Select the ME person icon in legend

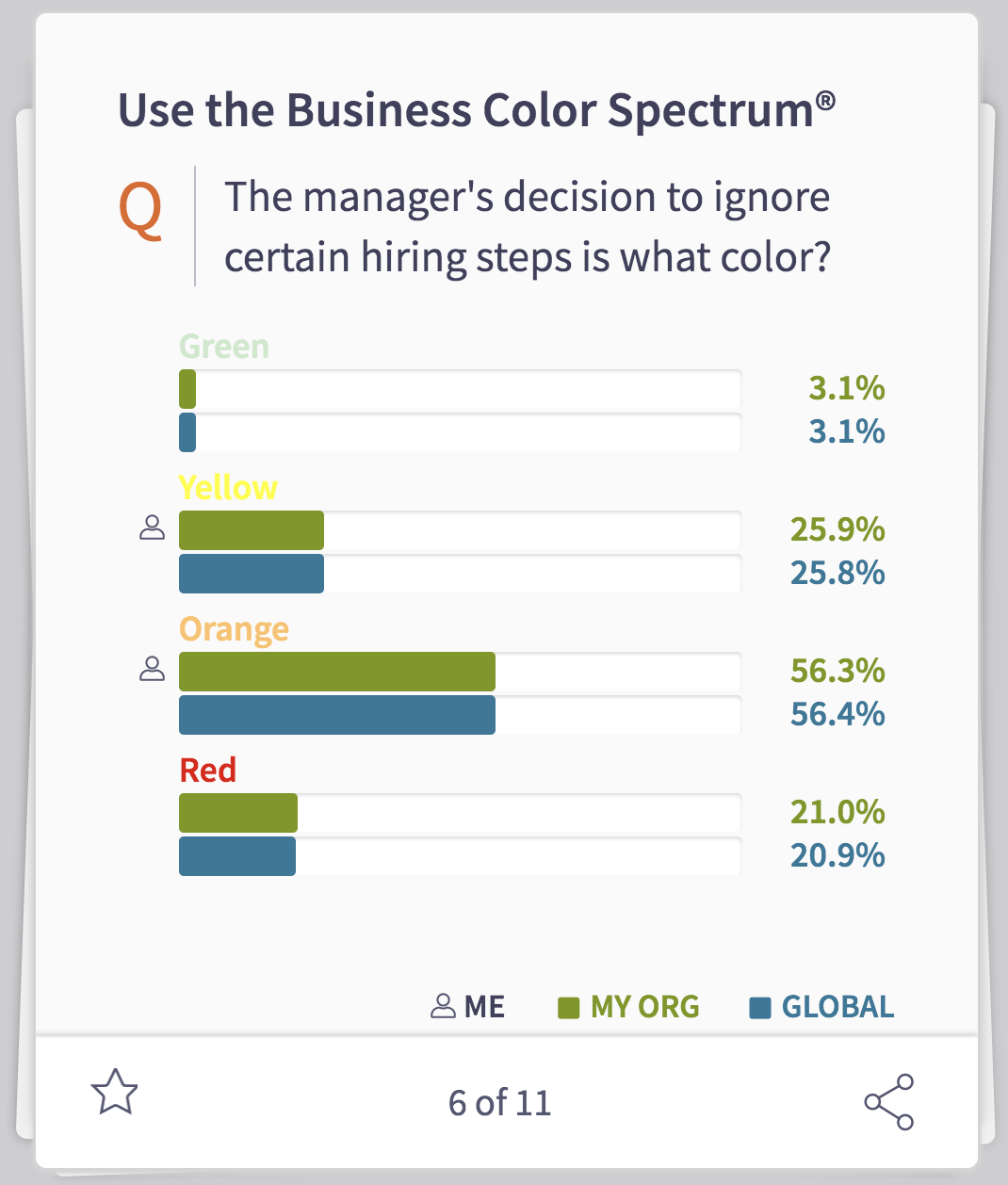(445, 1006)
